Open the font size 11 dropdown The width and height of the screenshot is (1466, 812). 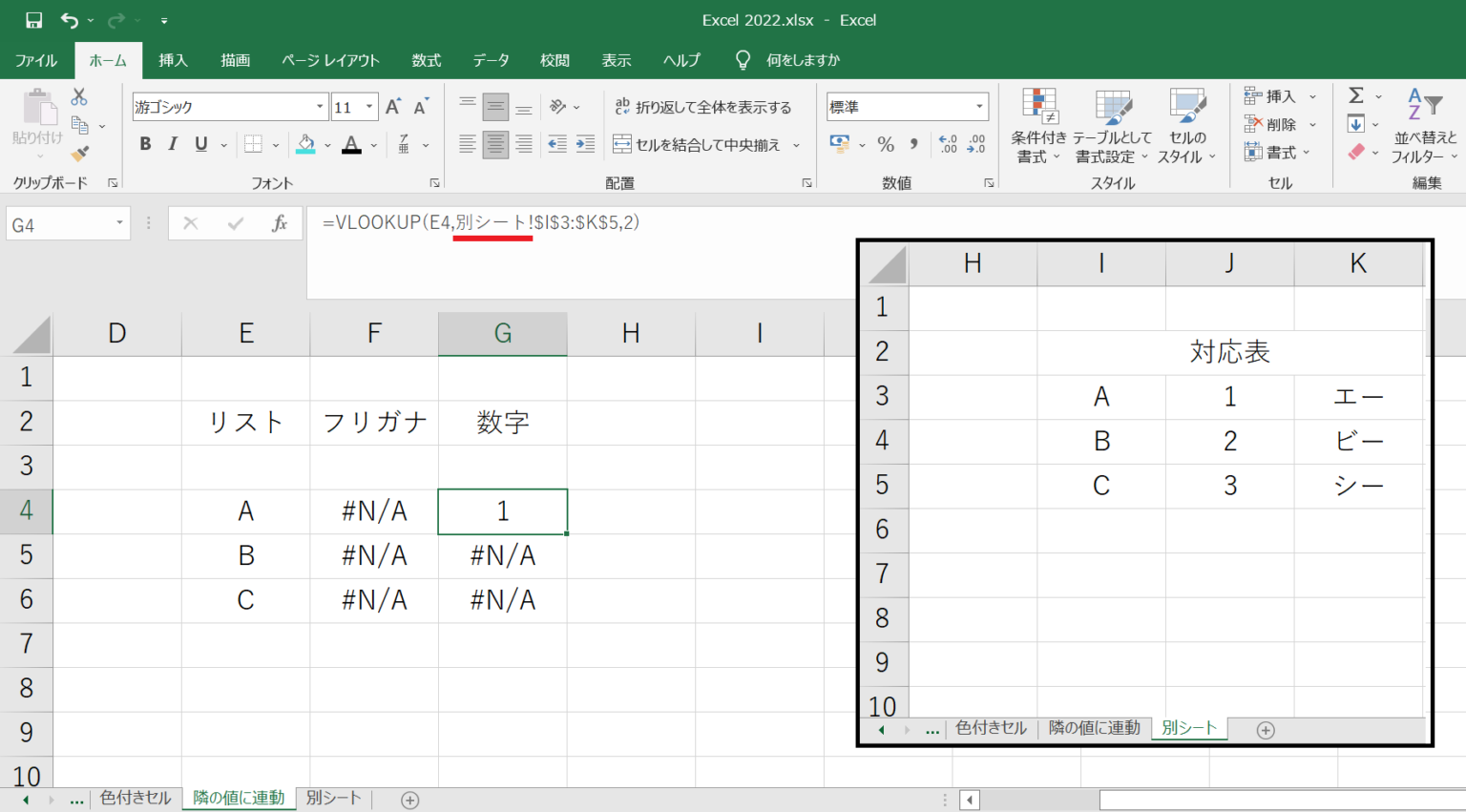tap(369, 107)
